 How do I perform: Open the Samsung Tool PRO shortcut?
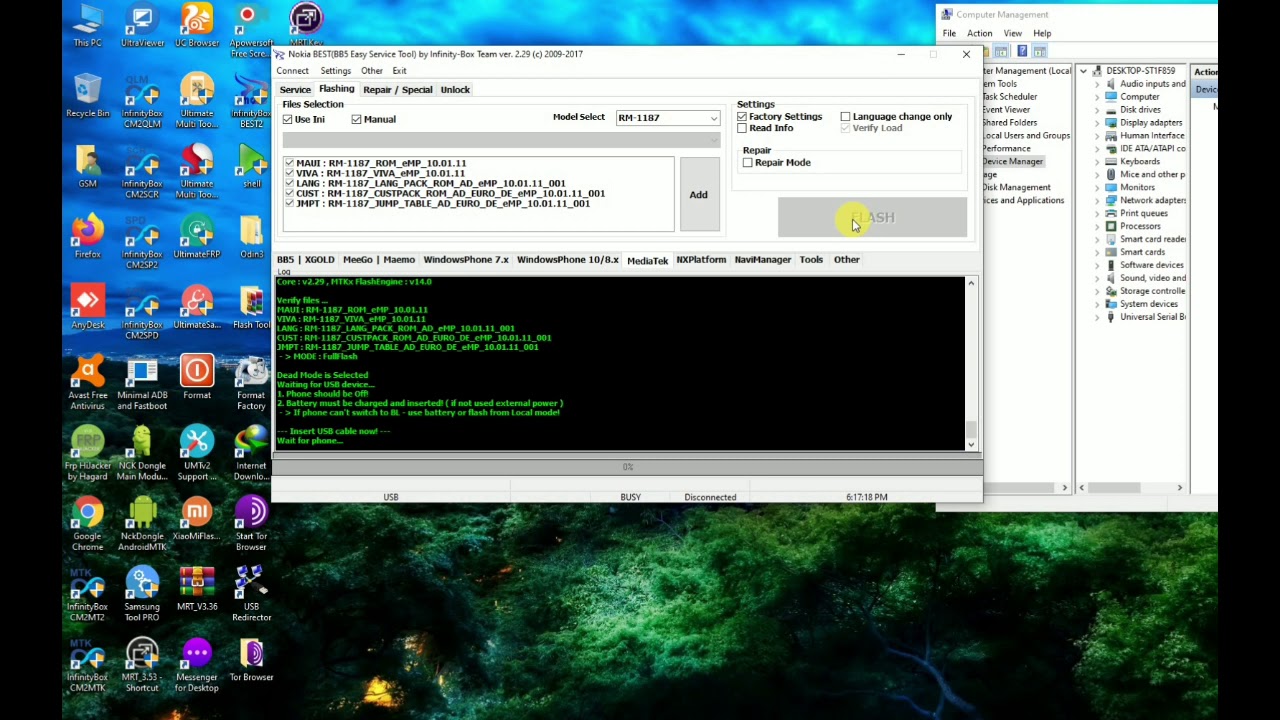(x=142, y=594)
